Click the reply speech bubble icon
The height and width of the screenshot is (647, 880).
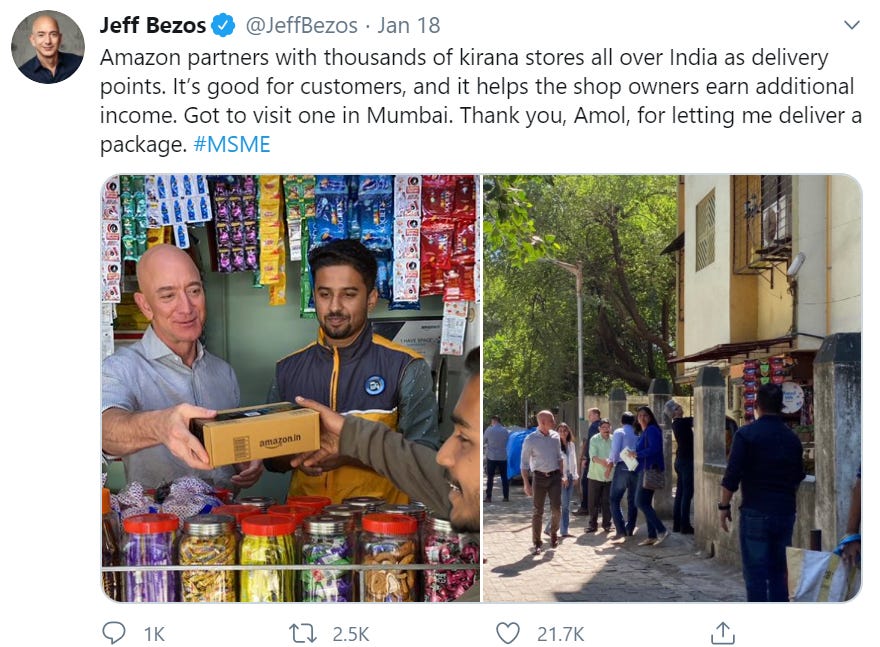[x=114, y=632]
